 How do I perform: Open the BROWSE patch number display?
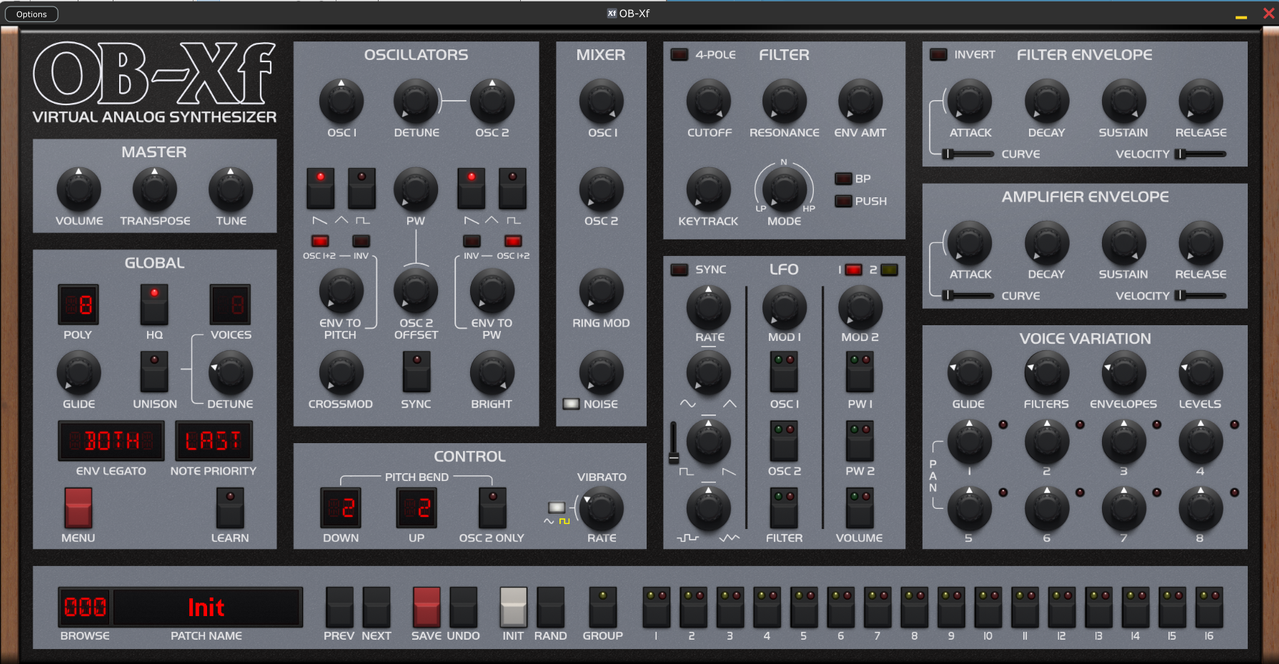pyautogui.click(x=85, y=607)
